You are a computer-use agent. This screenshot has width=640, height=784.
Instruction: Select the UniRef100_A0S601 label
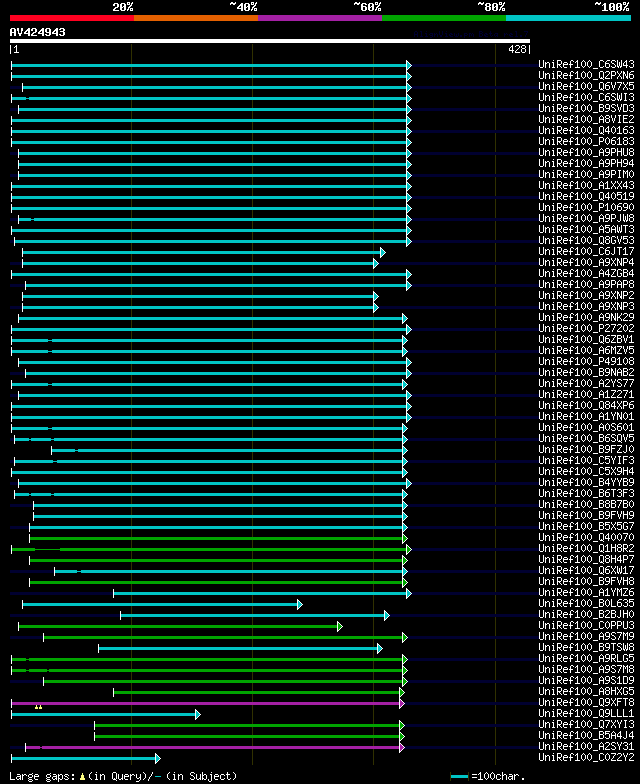point(586,427)
